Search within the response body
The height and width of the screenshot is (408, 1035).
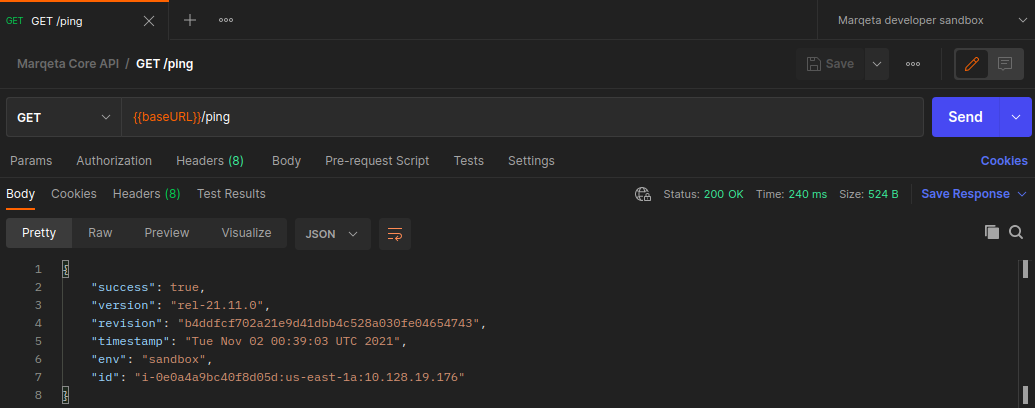point(1016,232)
